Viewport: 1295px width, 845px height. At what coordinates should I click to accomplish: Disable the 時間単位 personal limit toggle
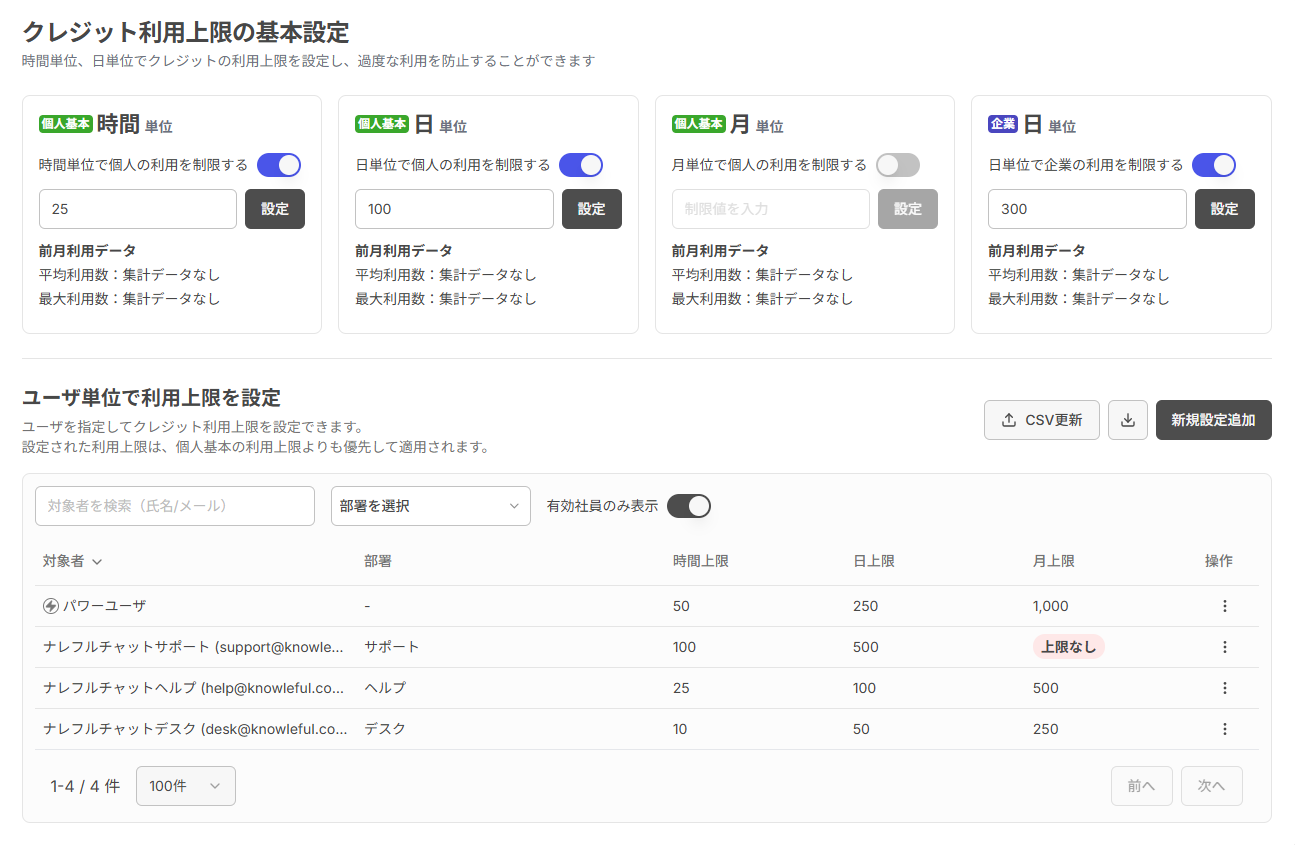(x=281, y=165)
